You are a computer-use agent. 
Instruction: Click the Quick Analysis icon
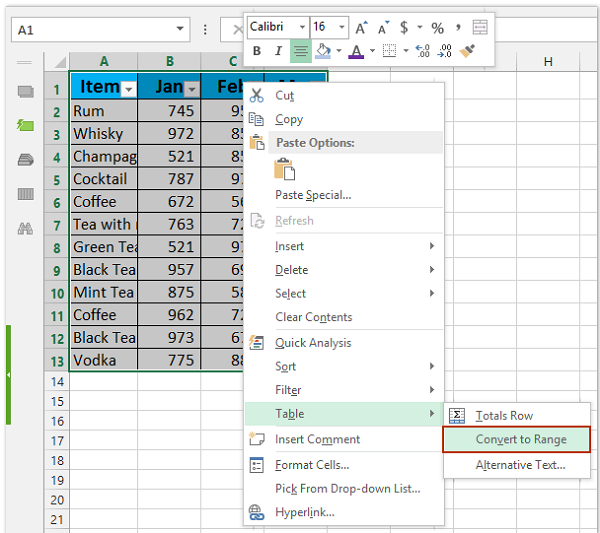(256, 342)
